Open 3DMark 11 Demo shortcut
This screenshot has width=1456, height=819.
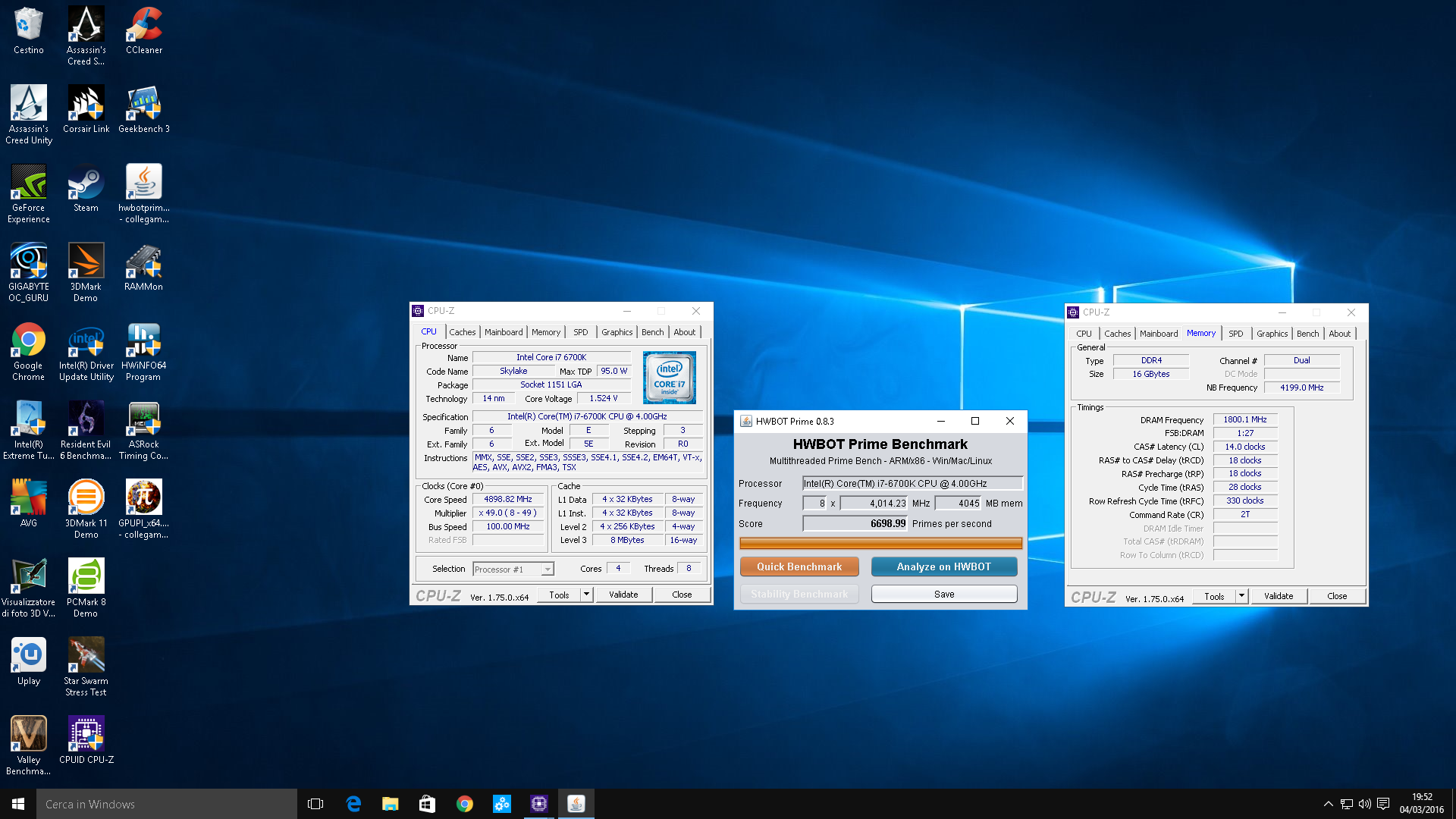pos(86,509)
